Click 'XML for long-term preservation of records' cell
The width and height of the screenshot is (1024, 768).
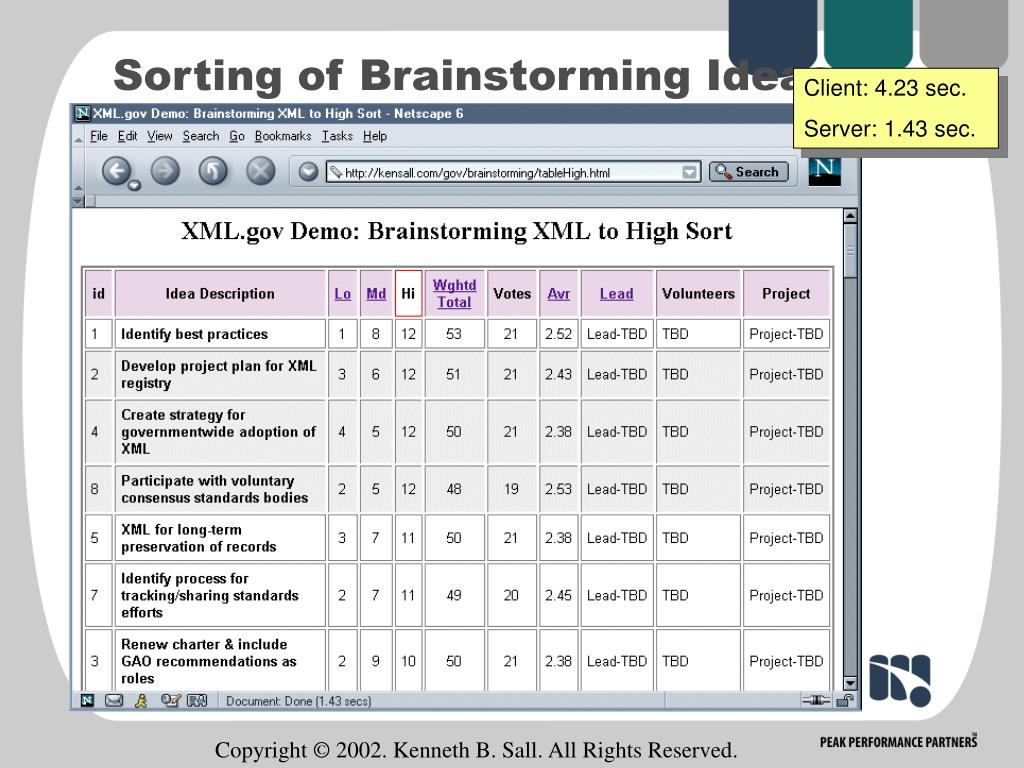click(x=220, y=538)
